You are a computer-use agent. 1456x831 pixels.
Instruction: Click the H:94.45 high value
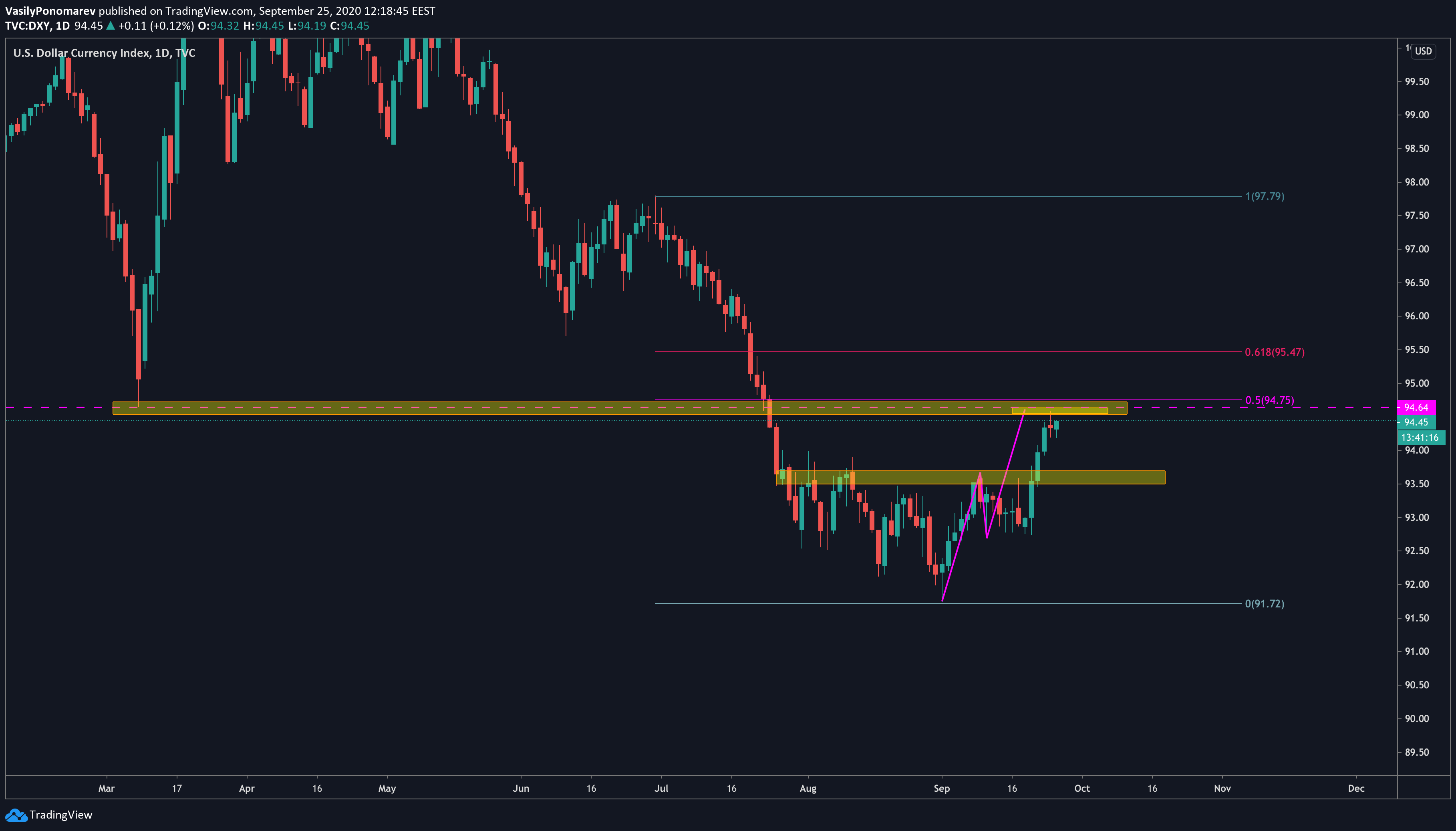tap(264, 26)
